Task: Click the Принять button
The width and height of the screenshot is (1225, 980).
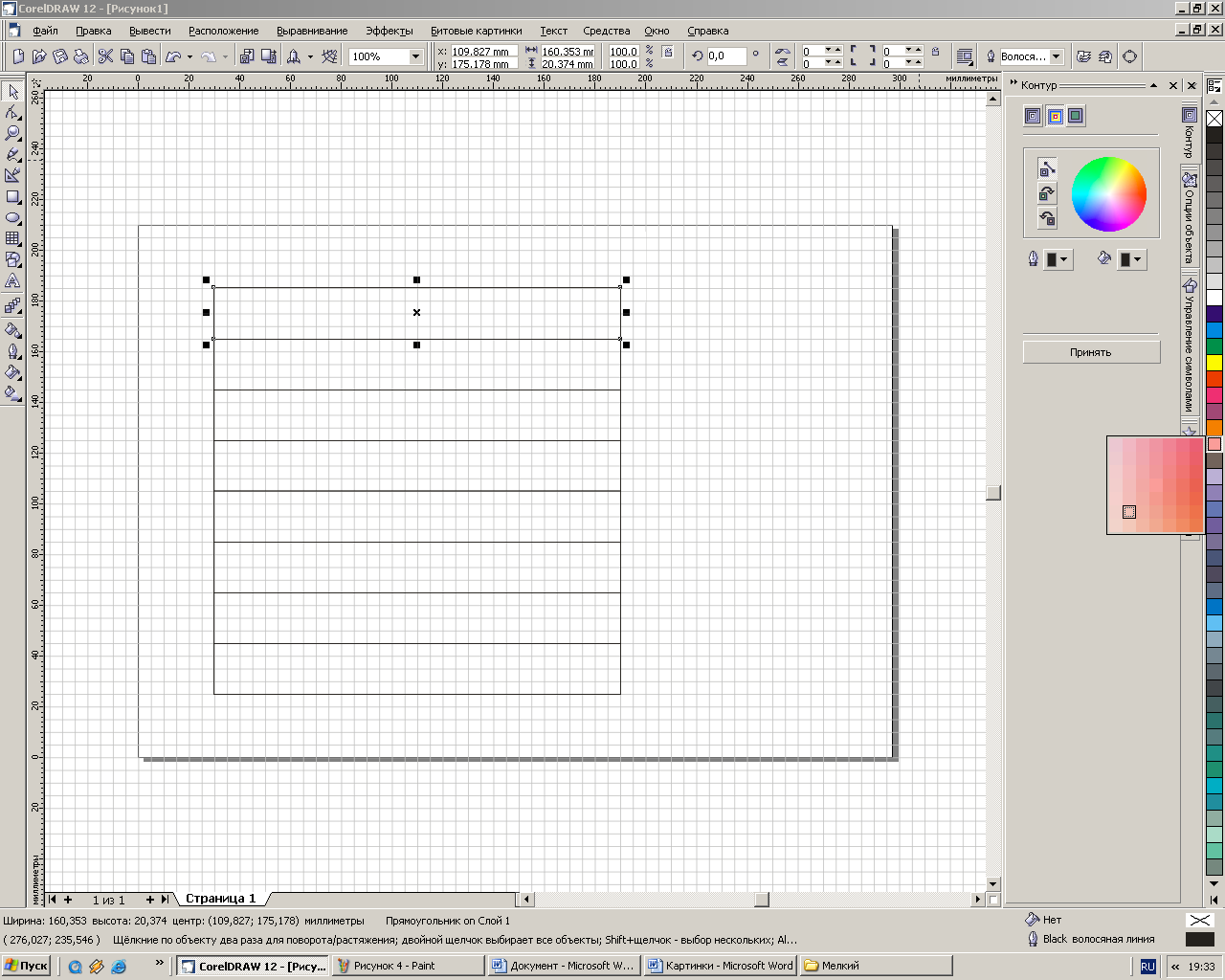Action: 1090,352
